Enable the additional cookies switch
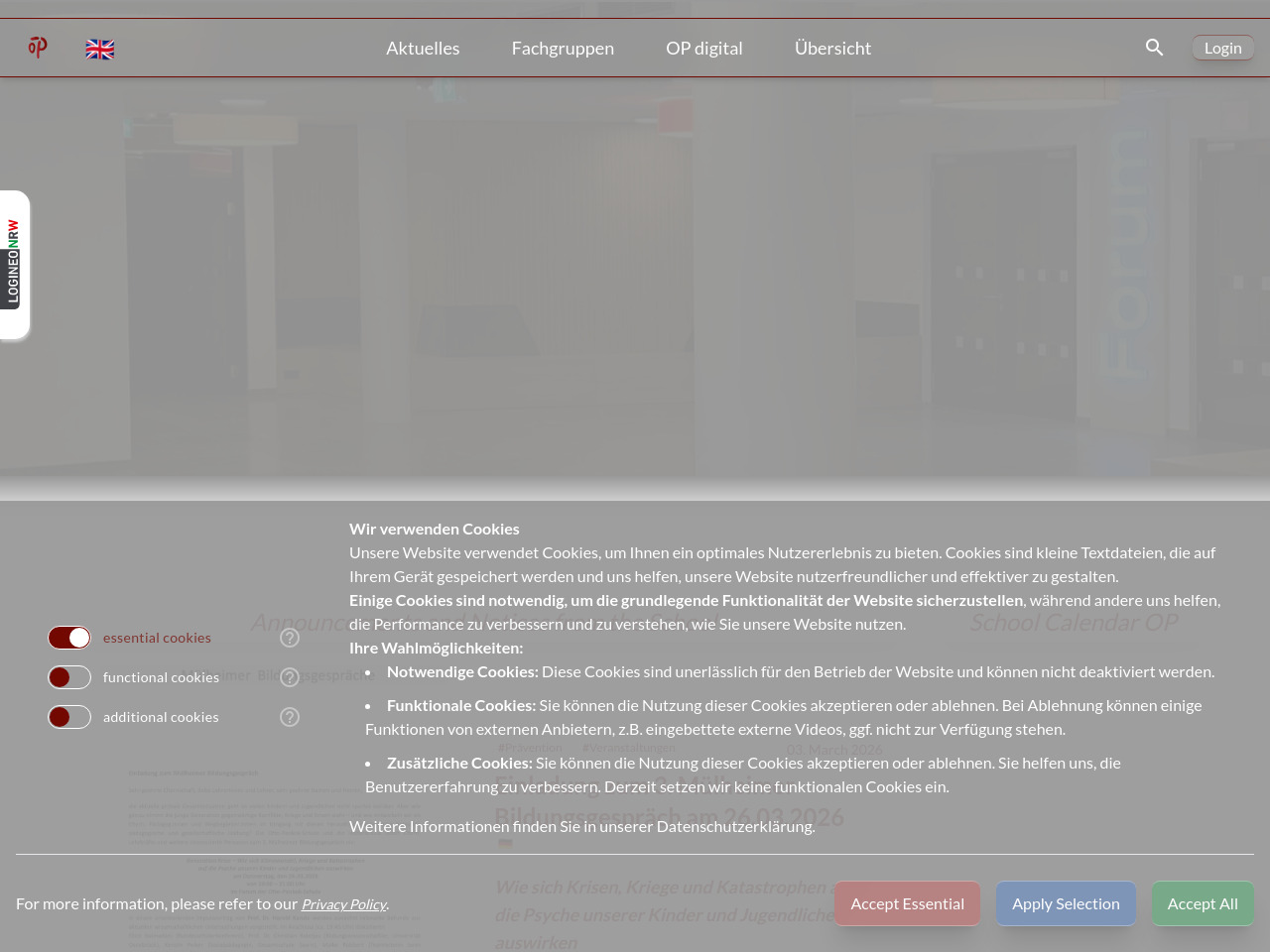The image size is (1270, 952). (69, 717)
